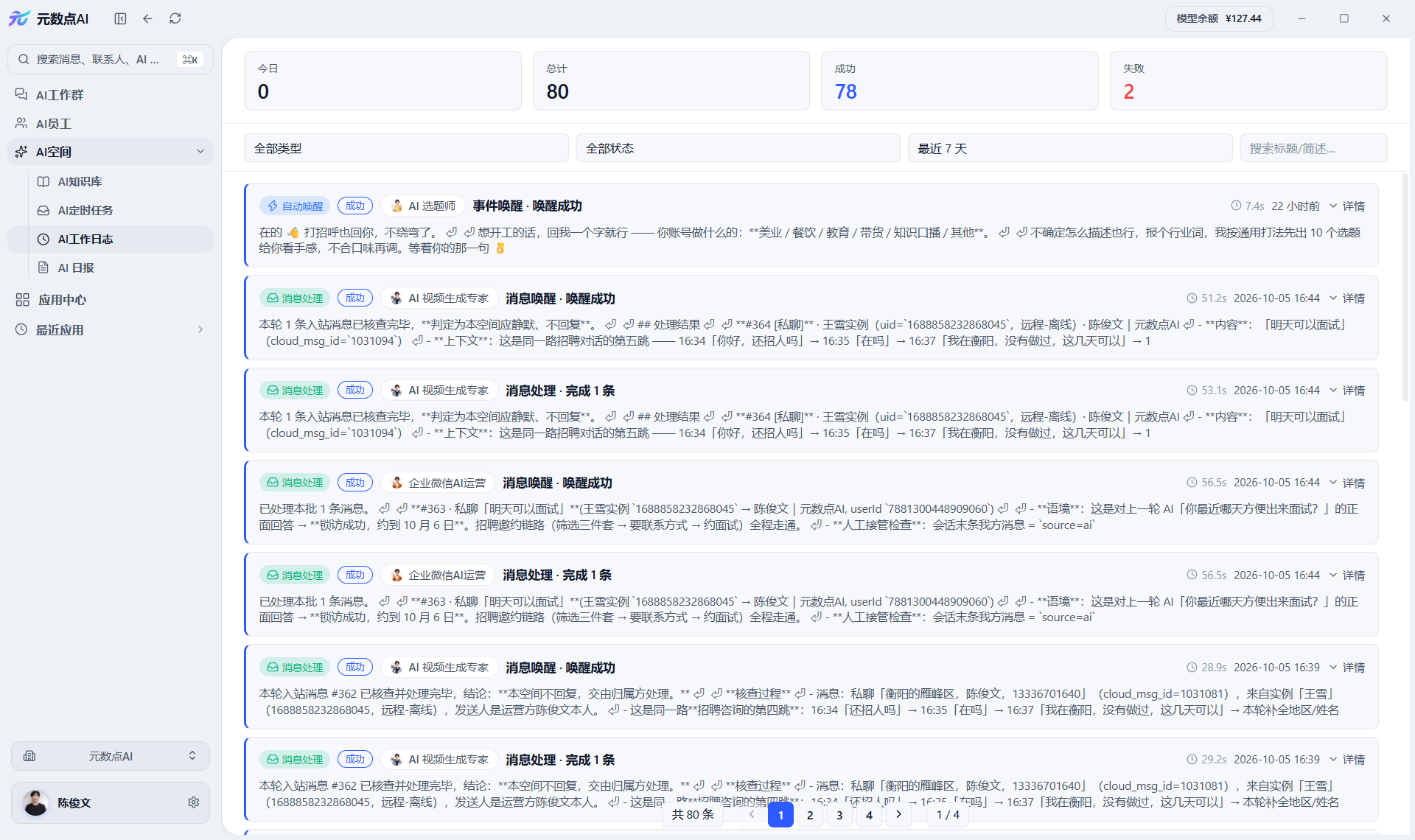Expand 详情 for the 28.9s log entry

pos(1347,668)
